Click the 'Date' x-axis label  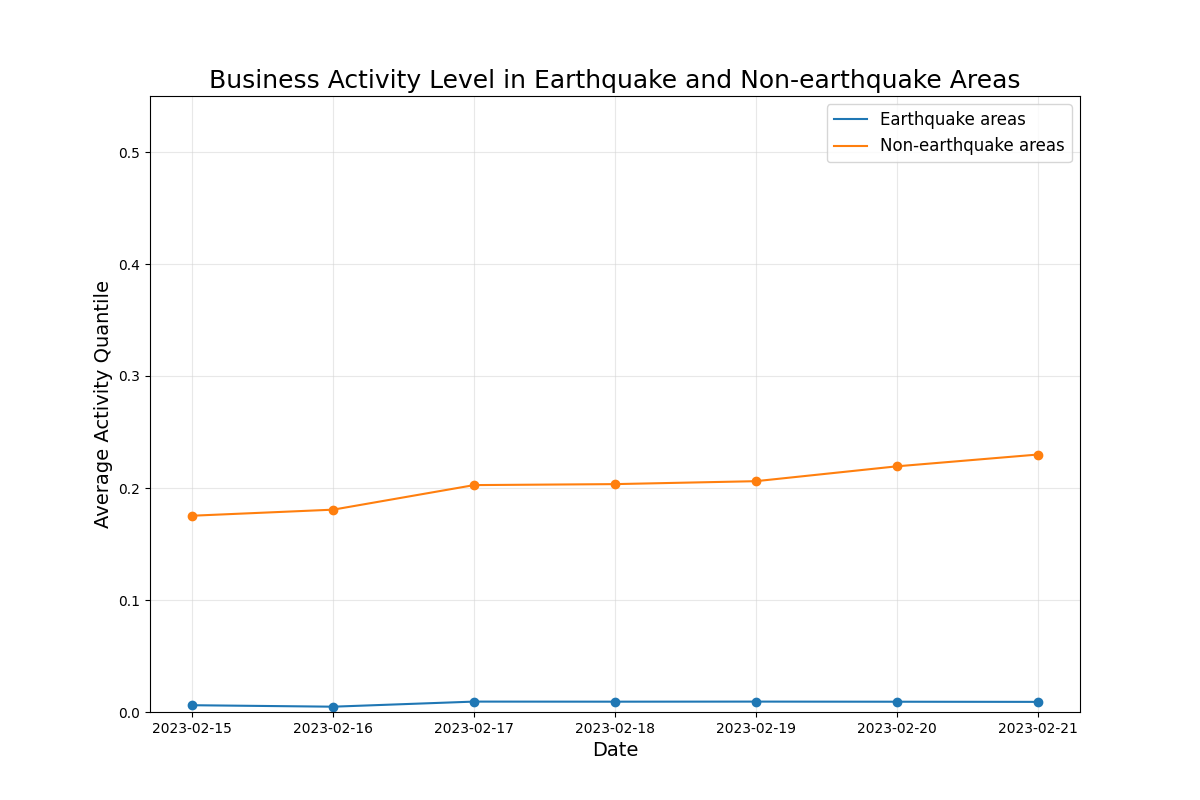[615, 750]
